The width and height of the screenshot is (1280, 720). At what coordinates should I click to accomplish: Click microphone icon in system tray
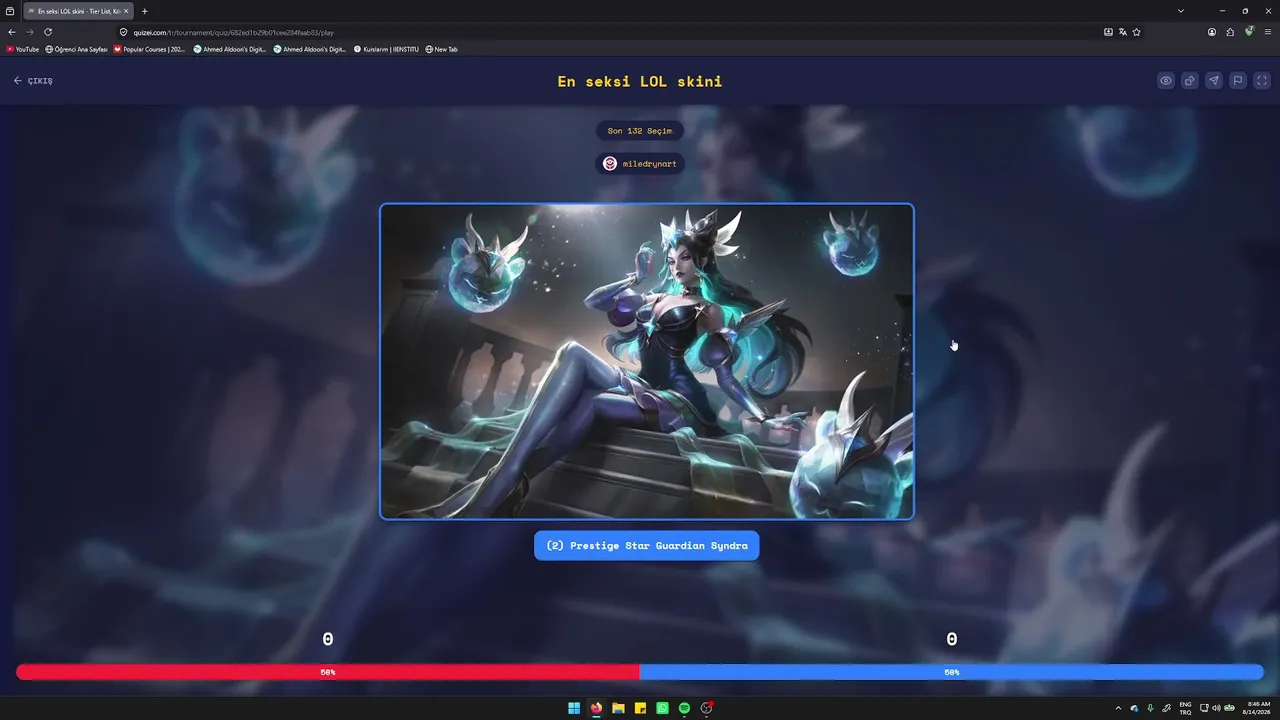pyautogui.click(x=1150, y=708)
